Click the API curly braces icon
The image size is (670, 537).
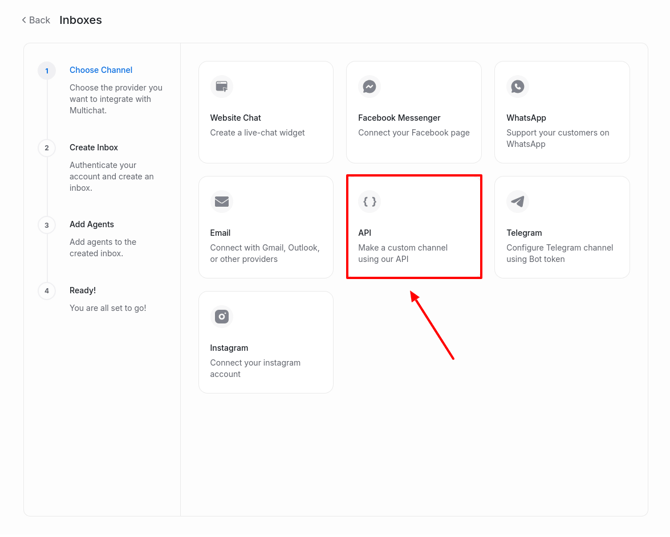click(370, 202)
